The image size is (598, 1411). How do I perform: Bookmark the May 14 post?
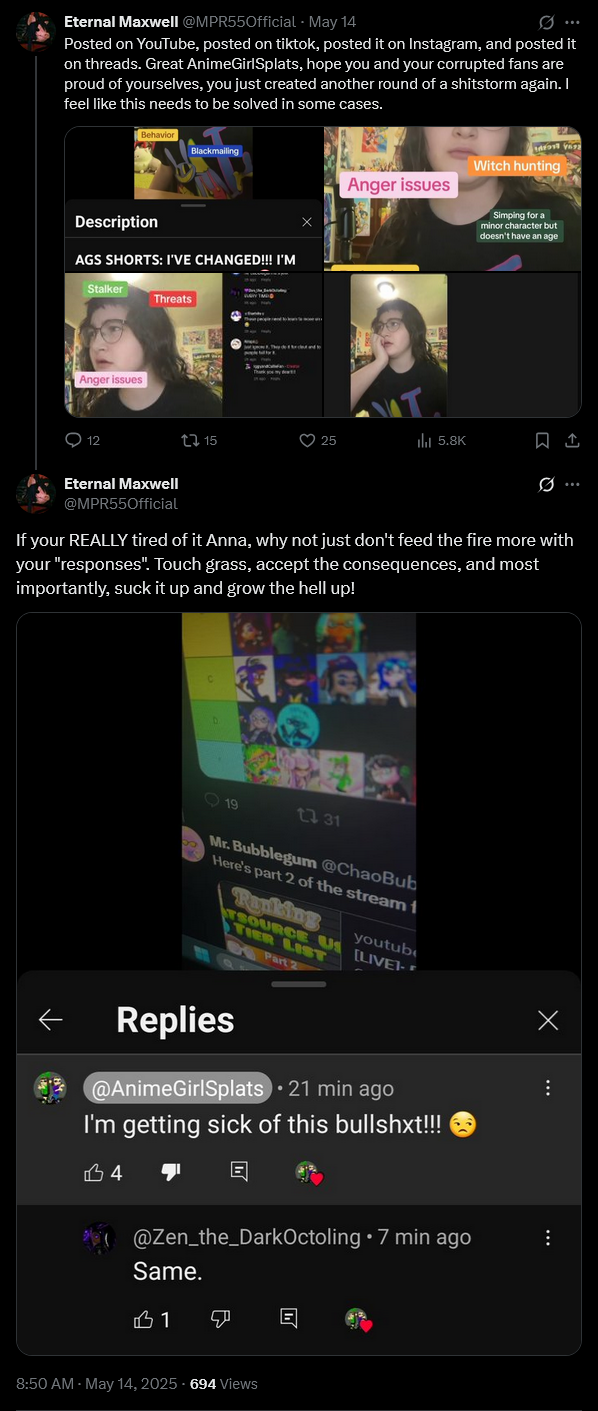[x=542, y=440]
